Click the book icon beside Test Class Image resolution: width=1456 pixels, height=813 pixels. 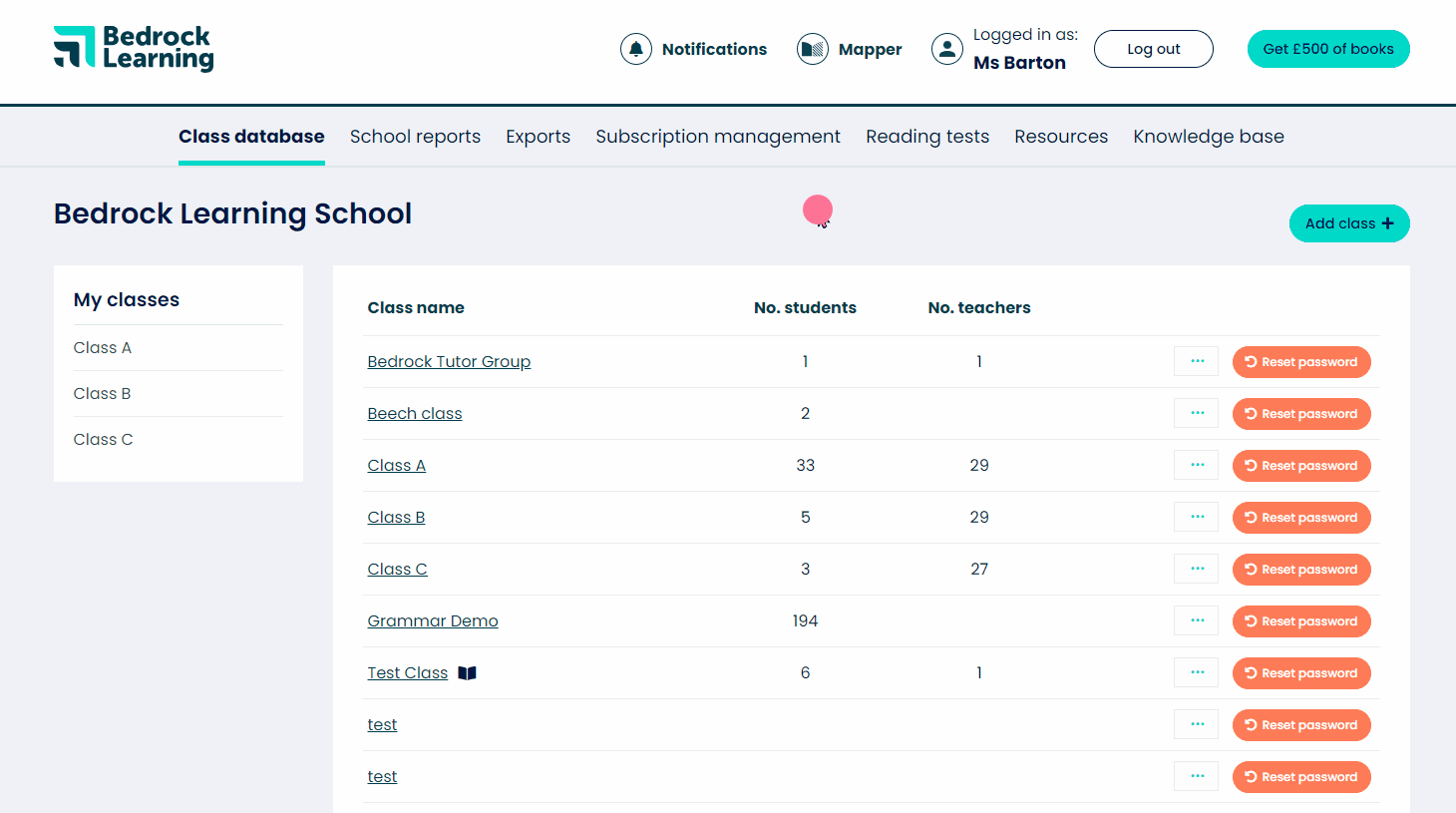(467, 673)
